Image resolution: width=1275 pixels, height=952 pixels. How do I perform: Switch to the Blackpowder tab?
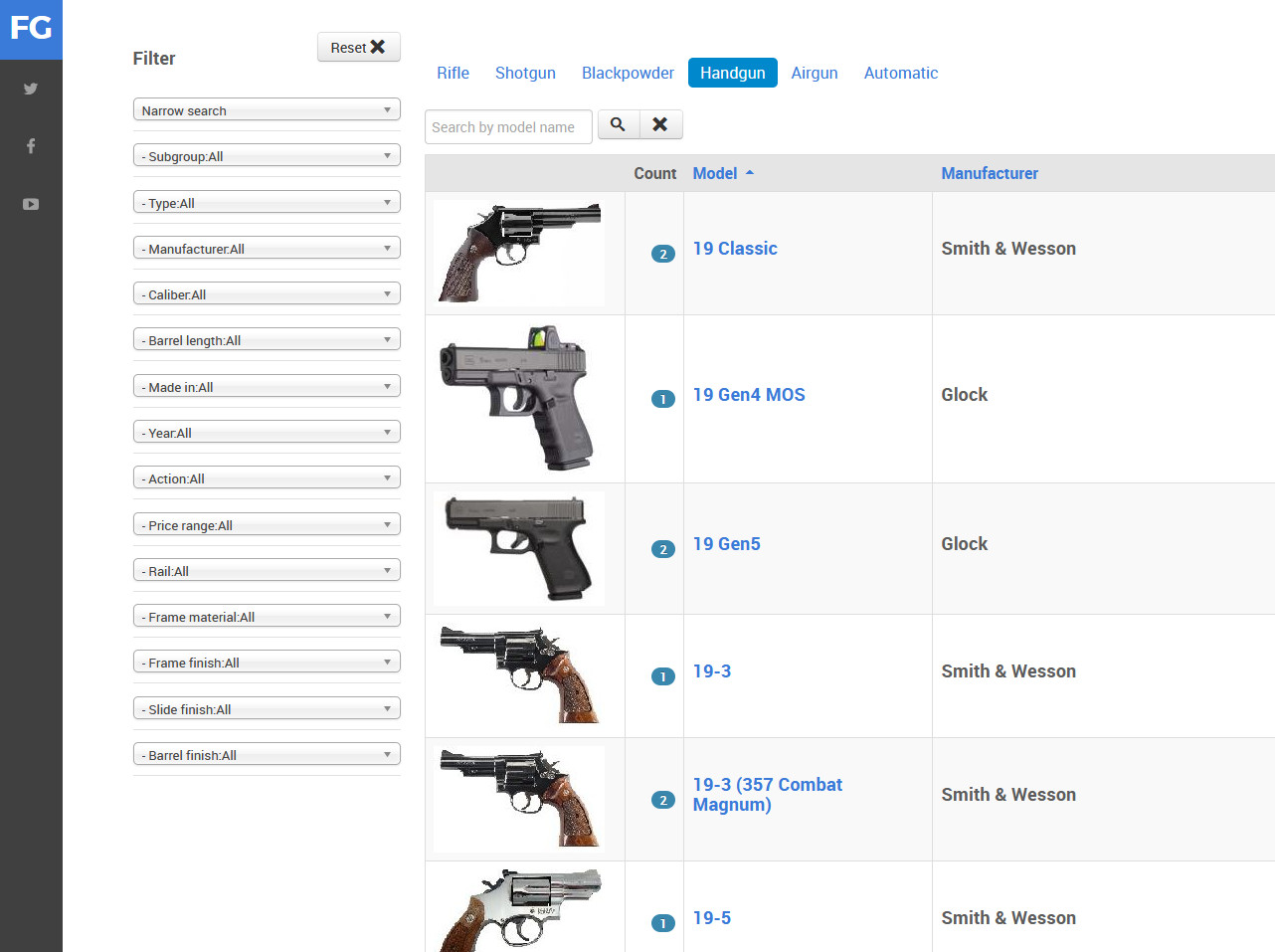(628, 73)
